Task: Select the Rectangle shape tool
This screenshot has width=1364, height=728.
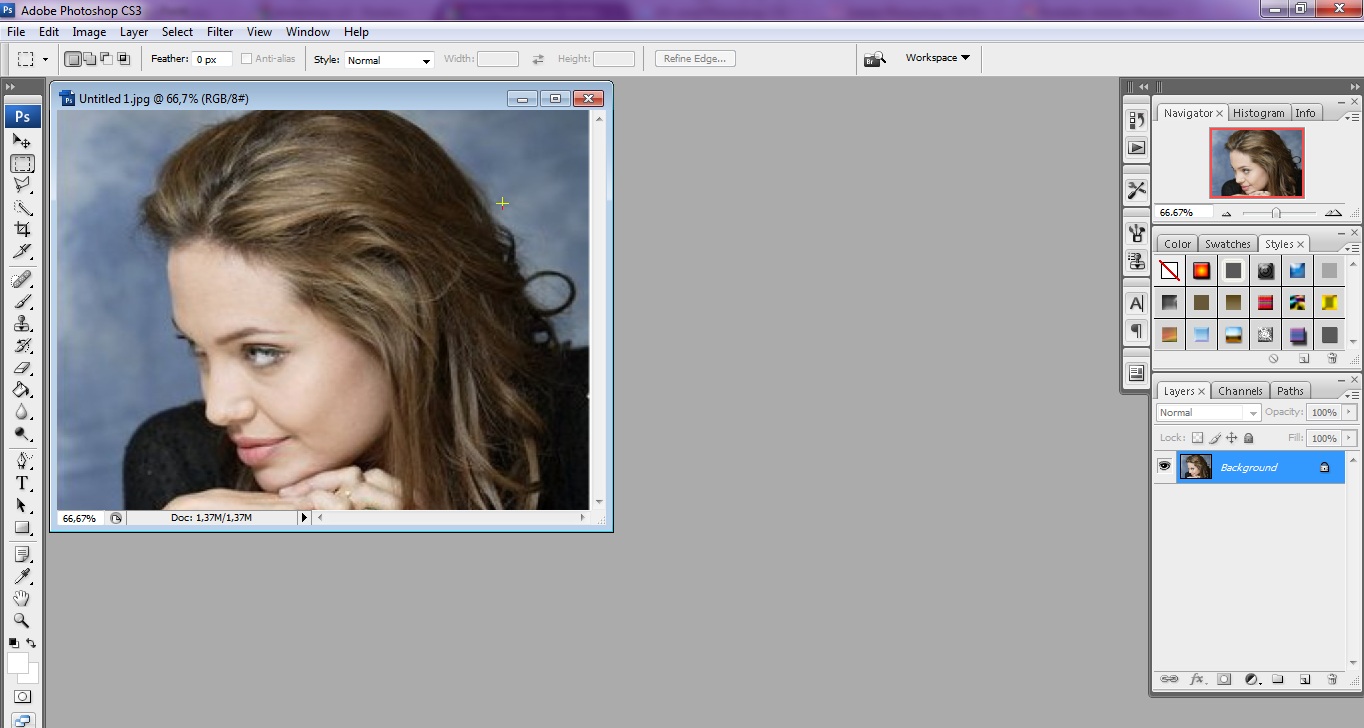Action: click(22, 527)
